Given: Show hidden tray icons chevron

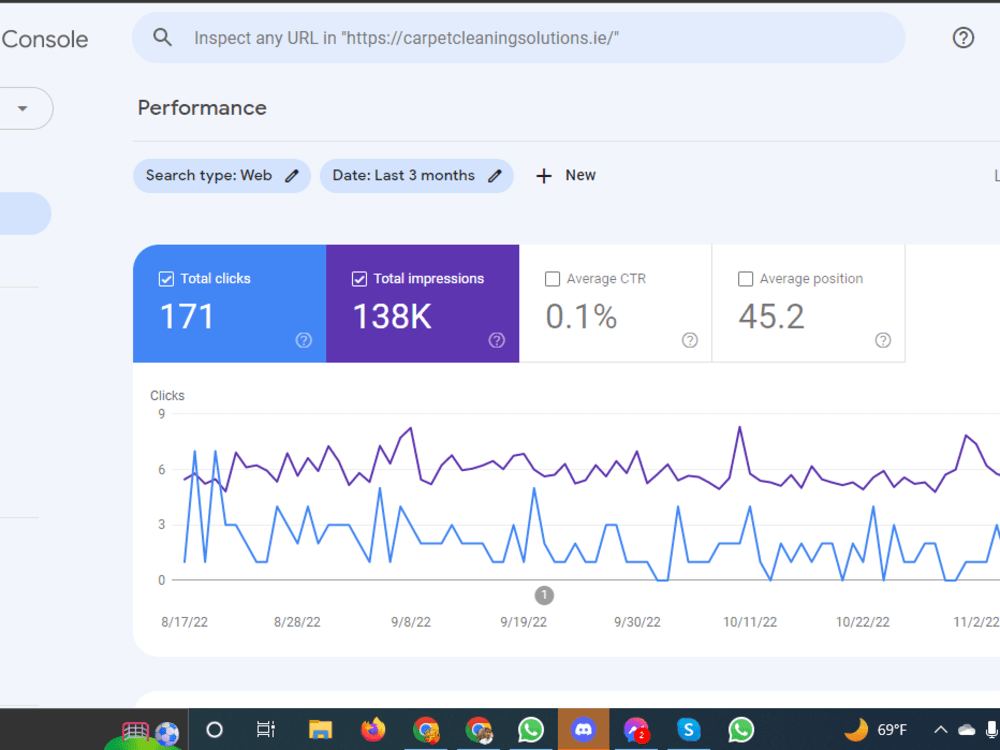Looking at the screenshot, I should 941,730.
